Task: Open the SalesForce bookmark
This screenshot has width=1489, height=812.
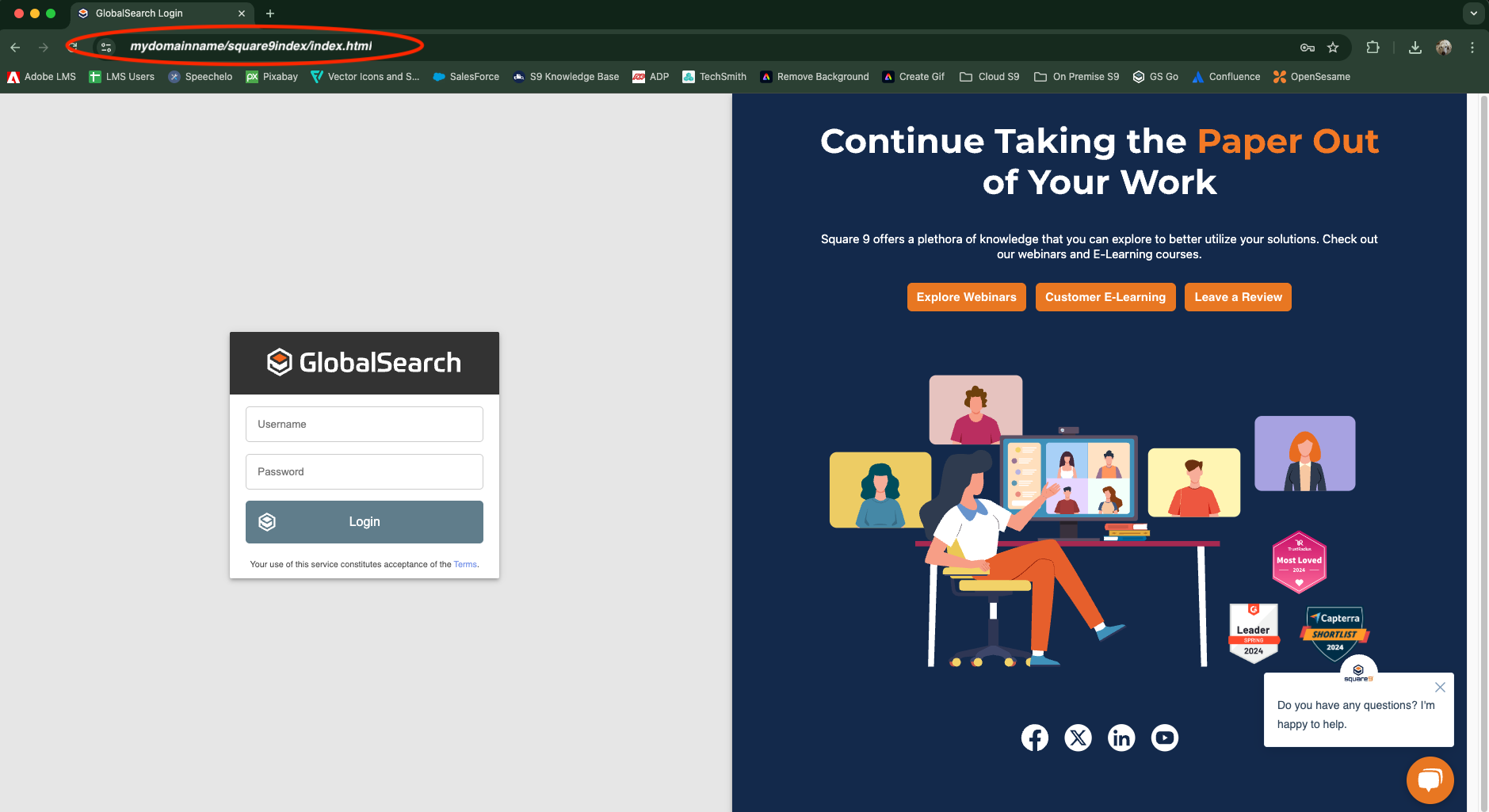Action: (x=466, y=76)
